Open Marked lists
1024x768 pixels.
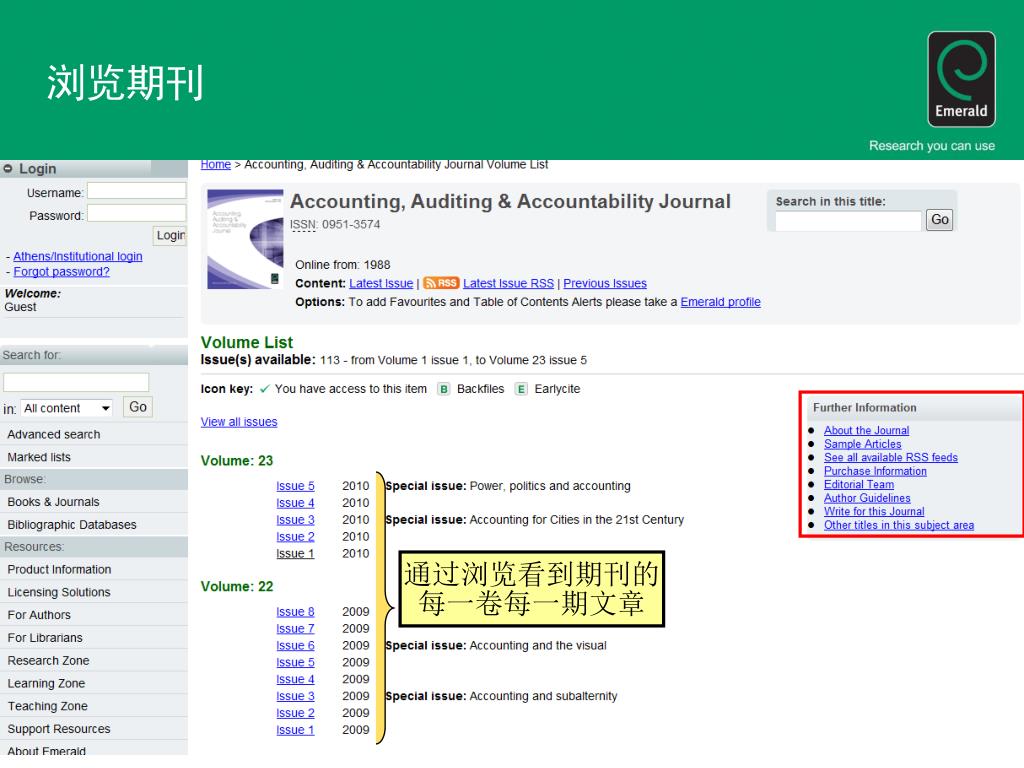39,457
